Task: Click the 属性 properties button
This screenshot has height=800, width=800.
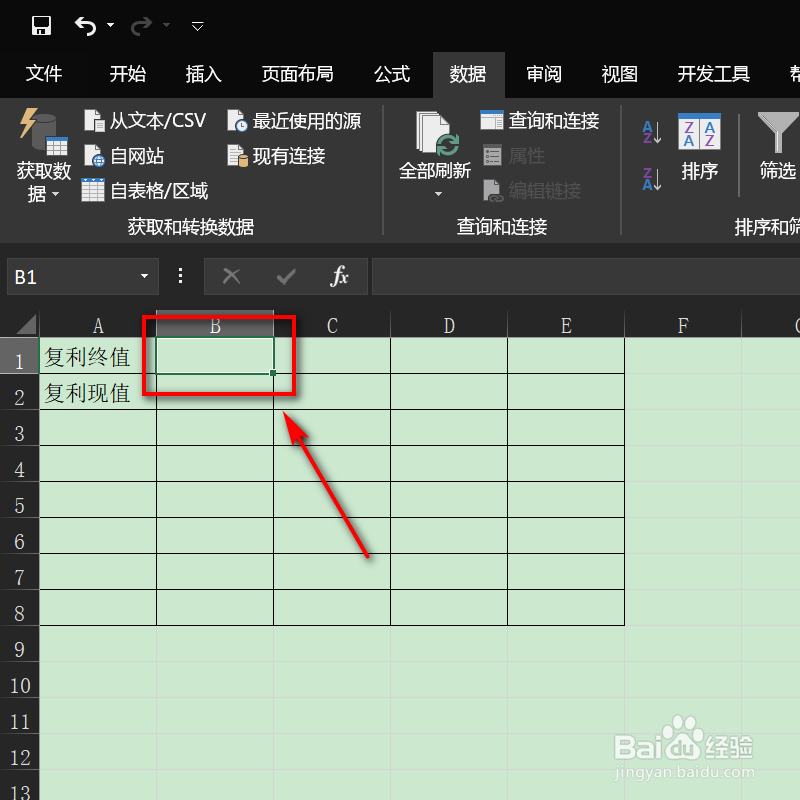Action: pos(514,156)
